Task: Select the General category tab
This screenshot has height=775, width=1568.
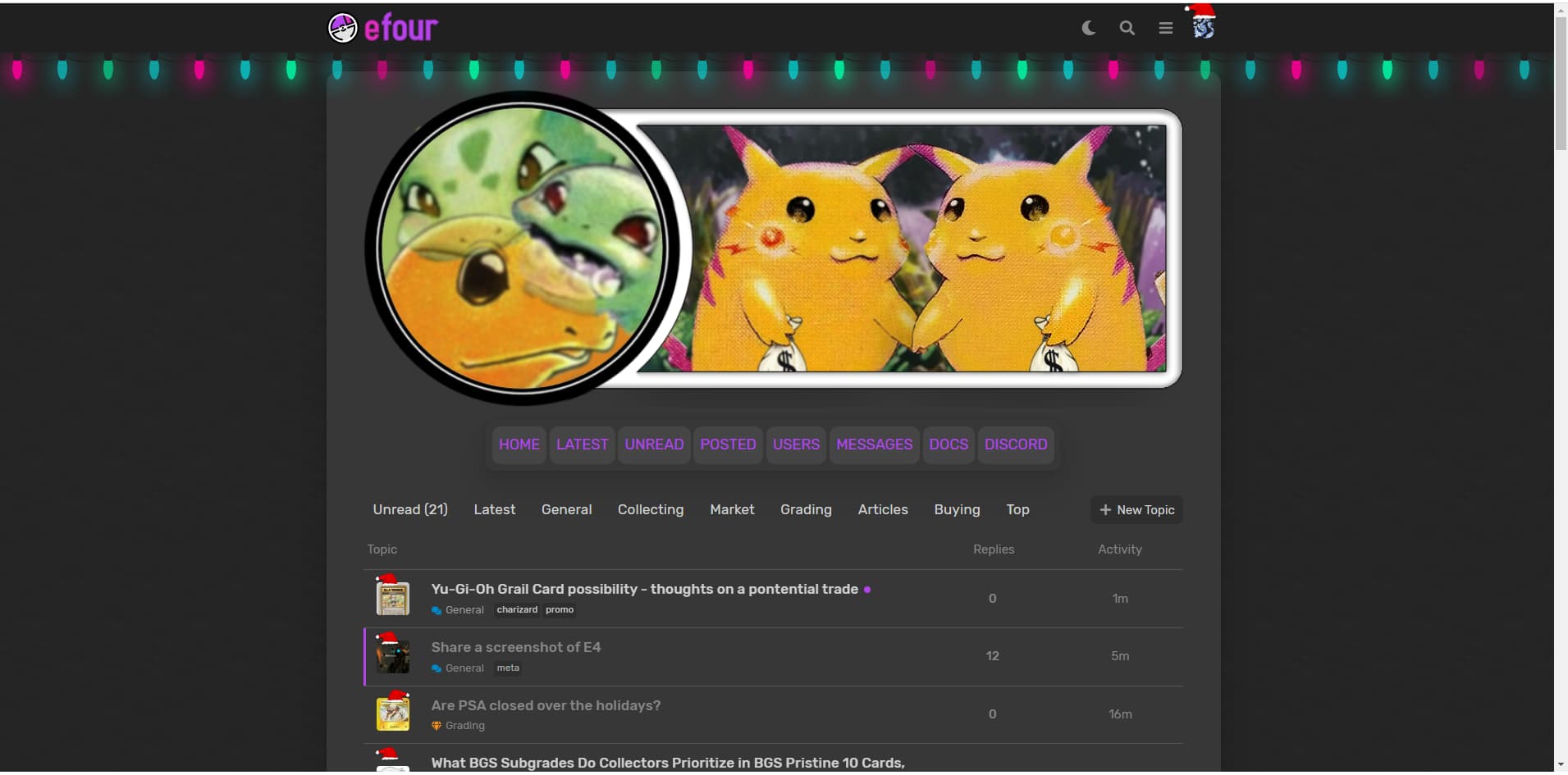Action: tap(566, 509)
